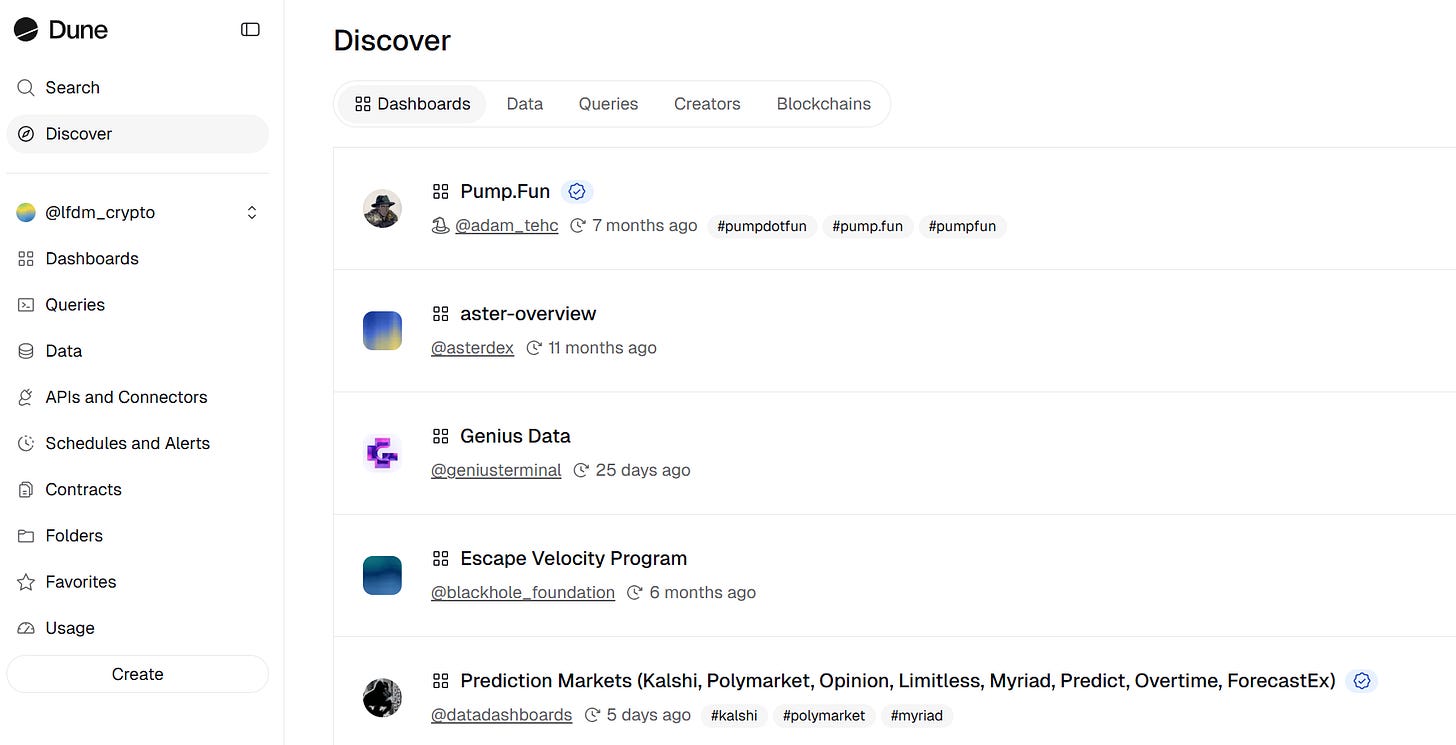
Task: Select Discover in the sidebar
Action: coord(137,134)
